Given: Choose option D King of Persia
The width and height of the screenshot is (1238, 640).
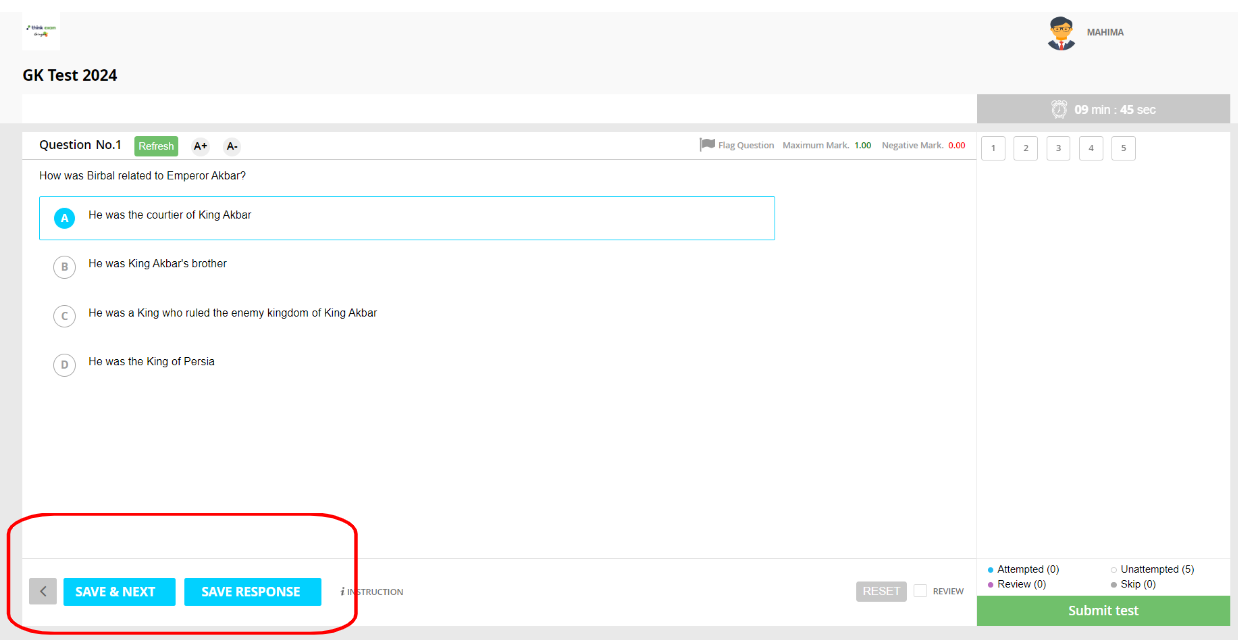Looking at the screenshot, I should [64, 365].
